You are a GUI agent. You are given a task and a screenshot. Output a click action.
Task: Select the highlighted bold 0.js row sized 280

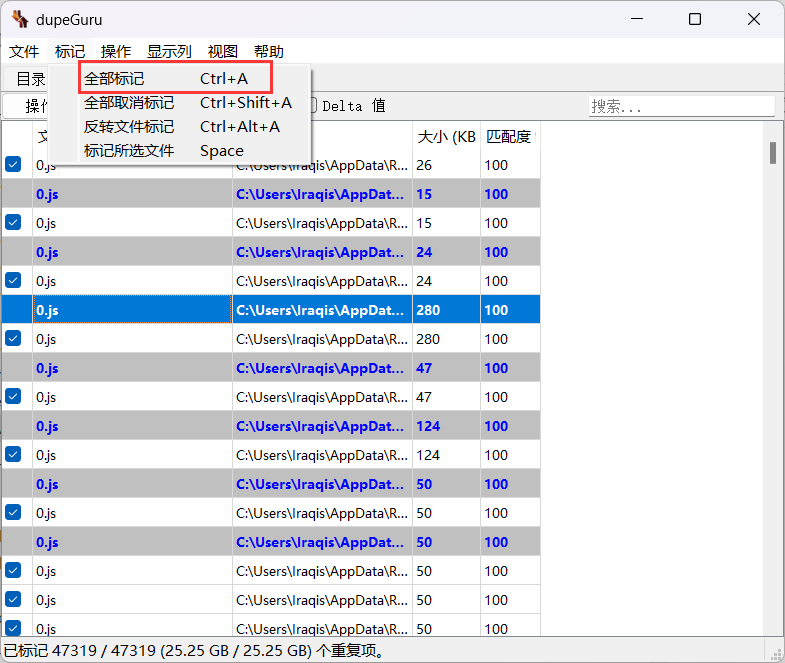271,309
